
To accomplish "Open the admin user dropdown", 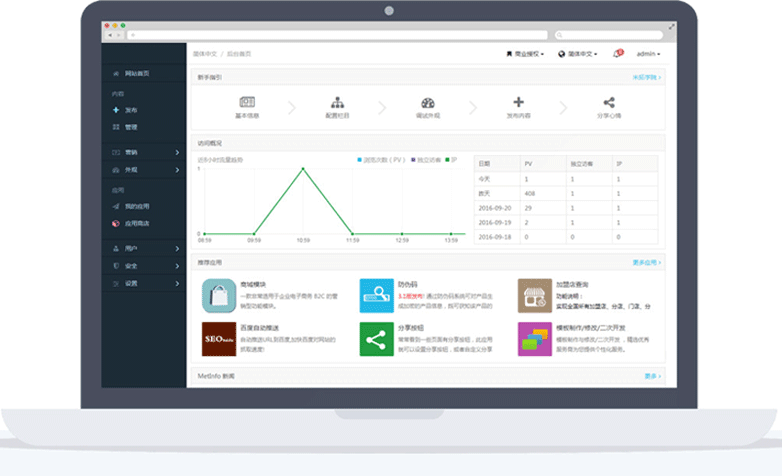I will click(x=648, y=54).
